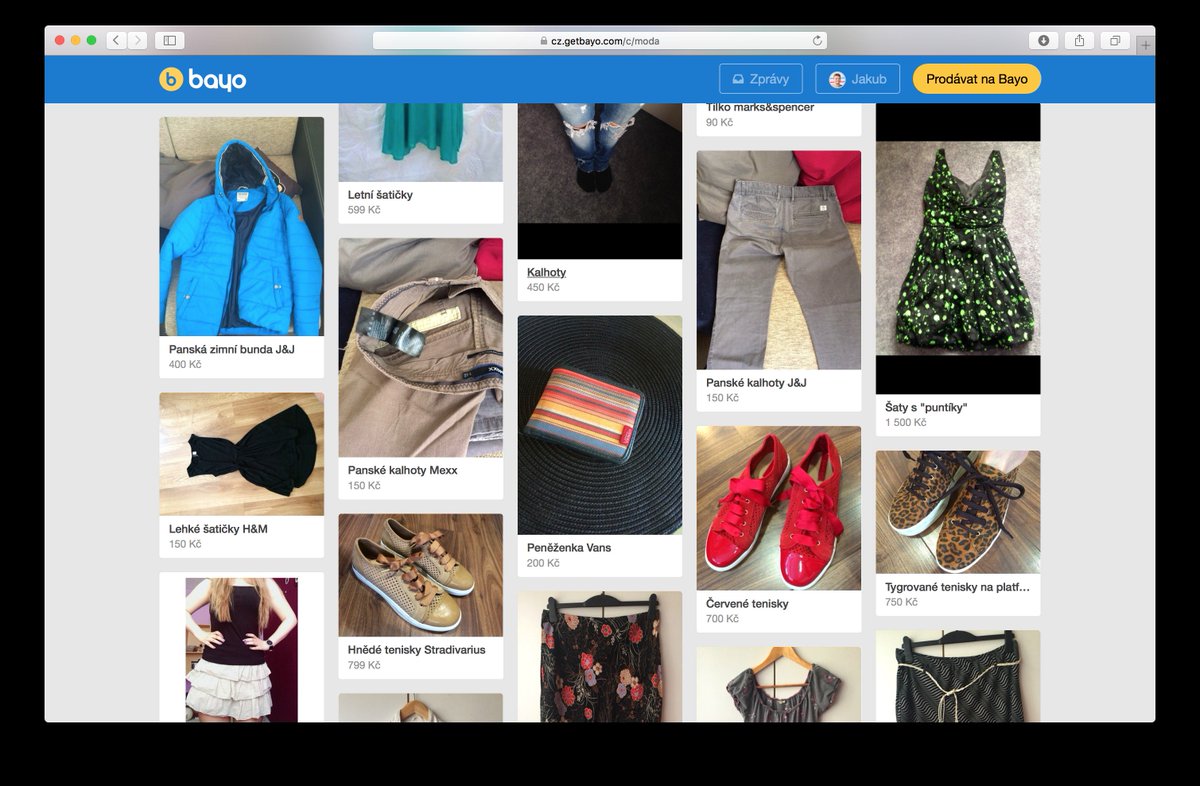Add a new tab with plus button
The image size is (1200, 786).
[1146, 44]
